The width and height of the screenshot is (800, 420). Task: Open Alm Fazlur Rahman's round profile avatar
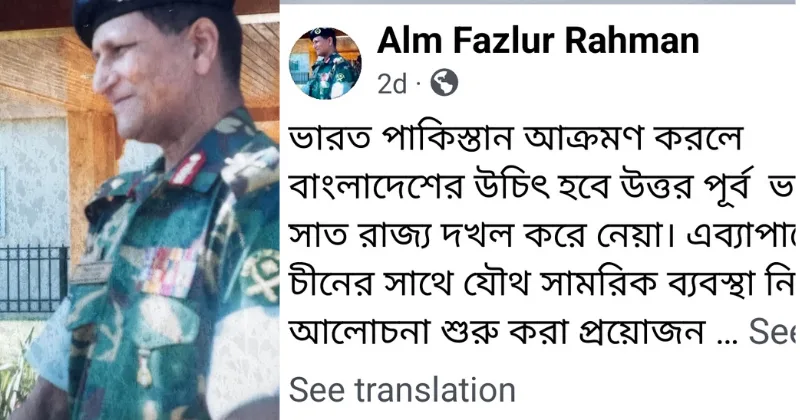[325, 63]
